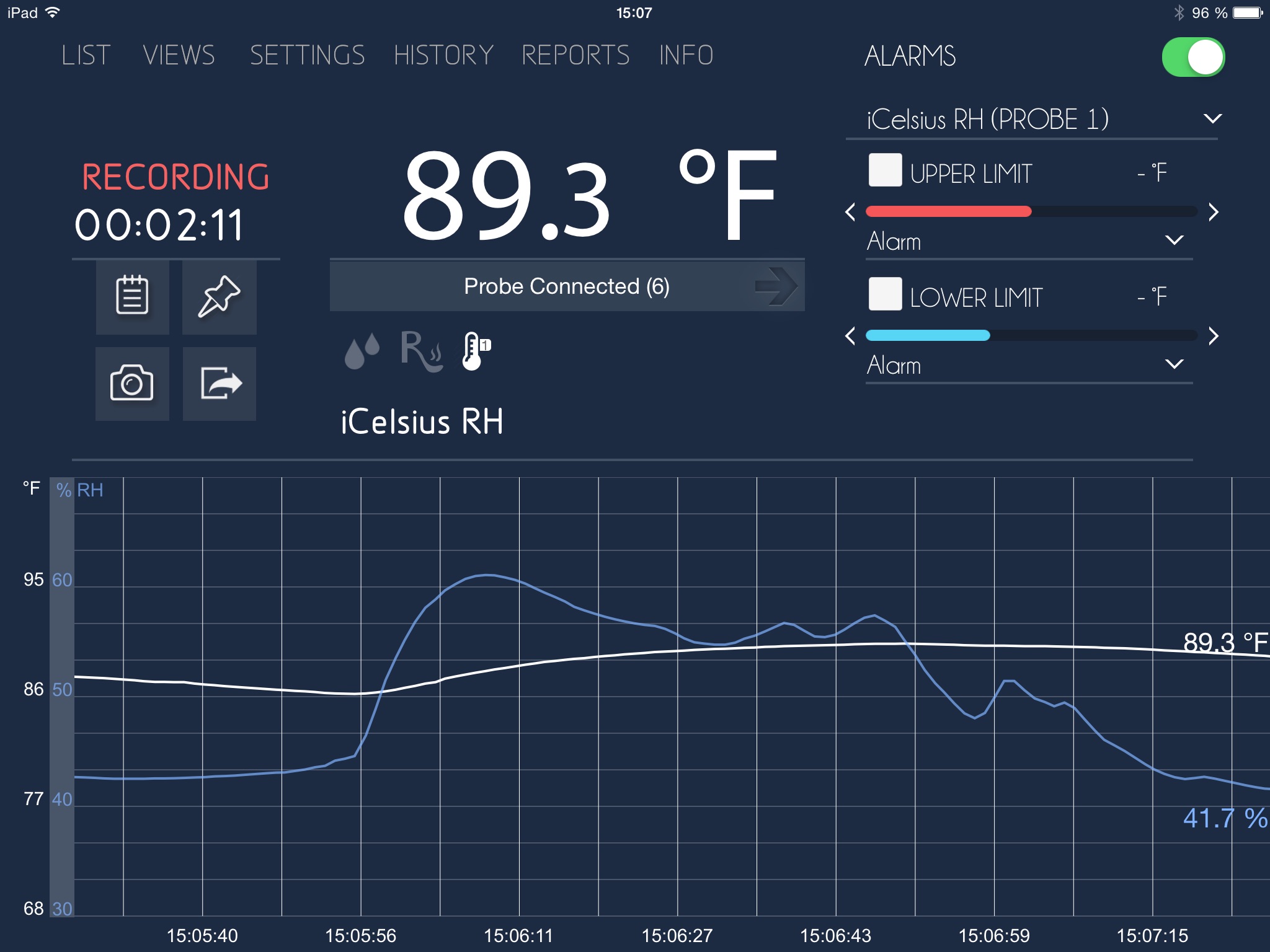
Task: Turn off the Alarms switch
Action: [x=1192, y=57]
